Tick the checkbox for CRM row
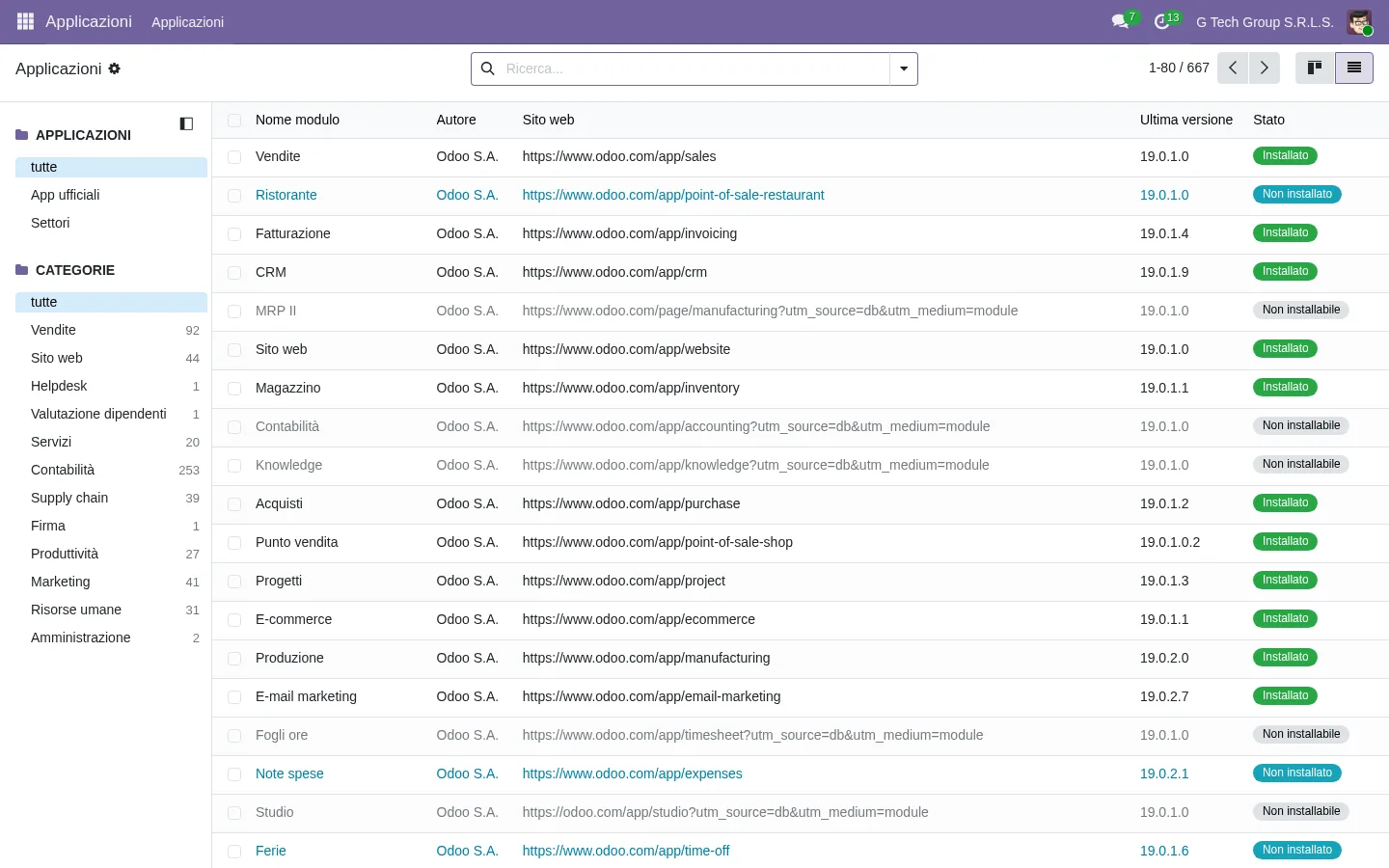The width and height of the screenshot is (1389, 868). (234, 273)
